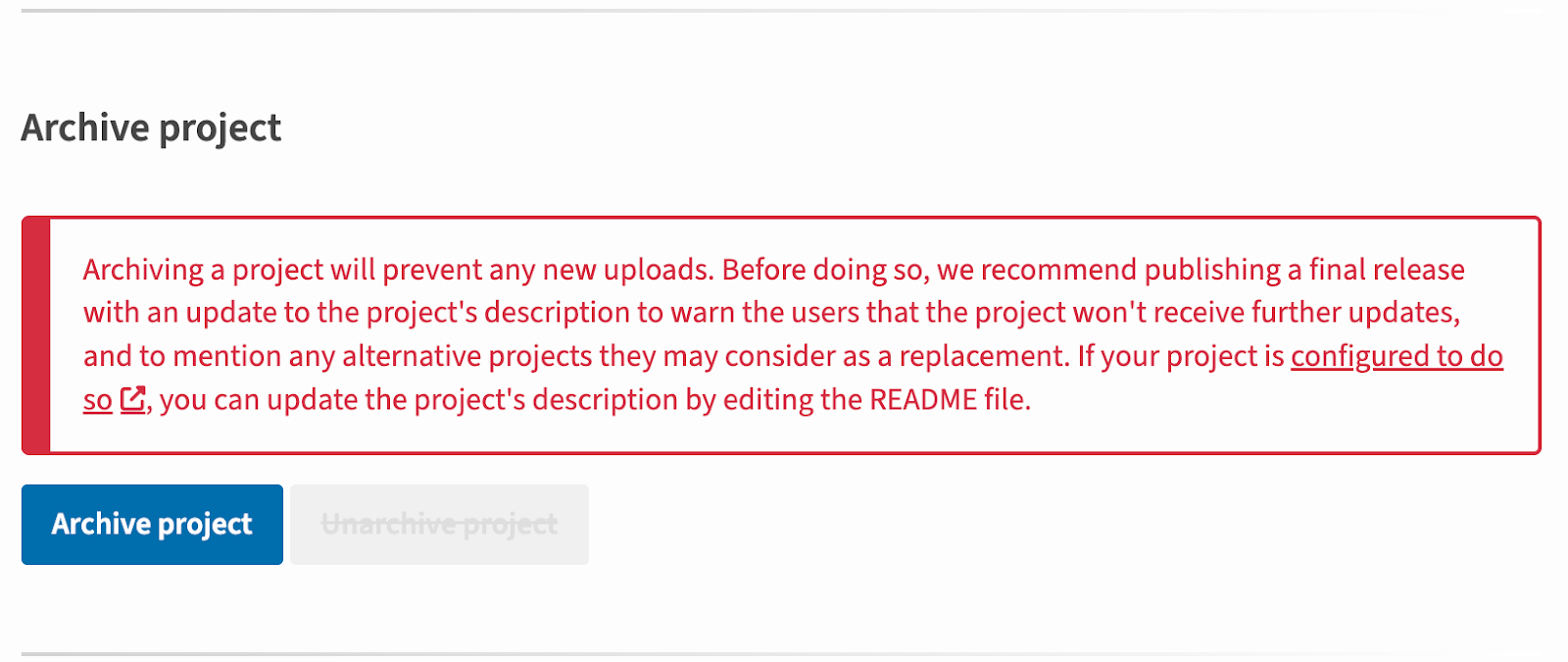This screenshot has height=662, width=1568.
Task: Select the 'Archive project' page heading
Action: pos(151,127)
